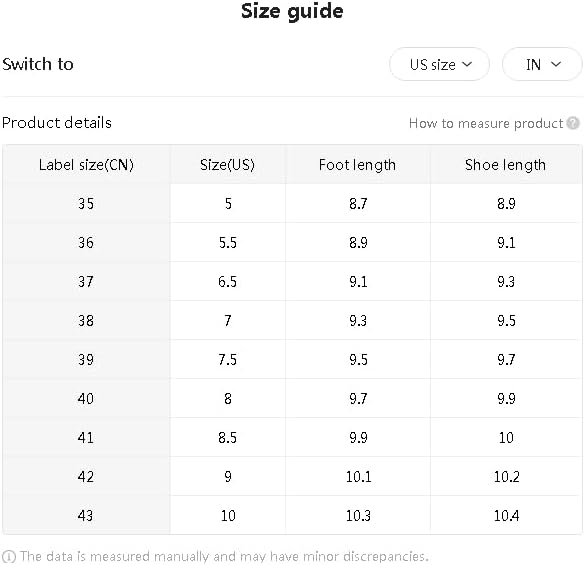This screenshot has height=565, width=585.
Task: Click the info icon beside disclaimer
Action: coord(9,556)
